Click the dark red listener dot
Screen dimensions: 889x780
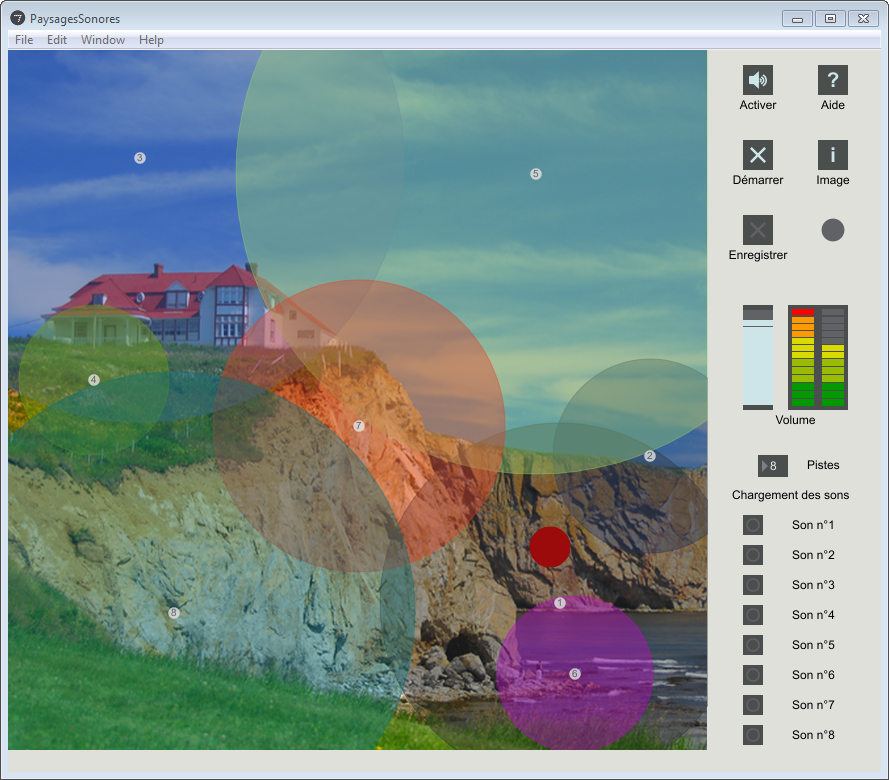pyautogui.click(x=549, y=547)
